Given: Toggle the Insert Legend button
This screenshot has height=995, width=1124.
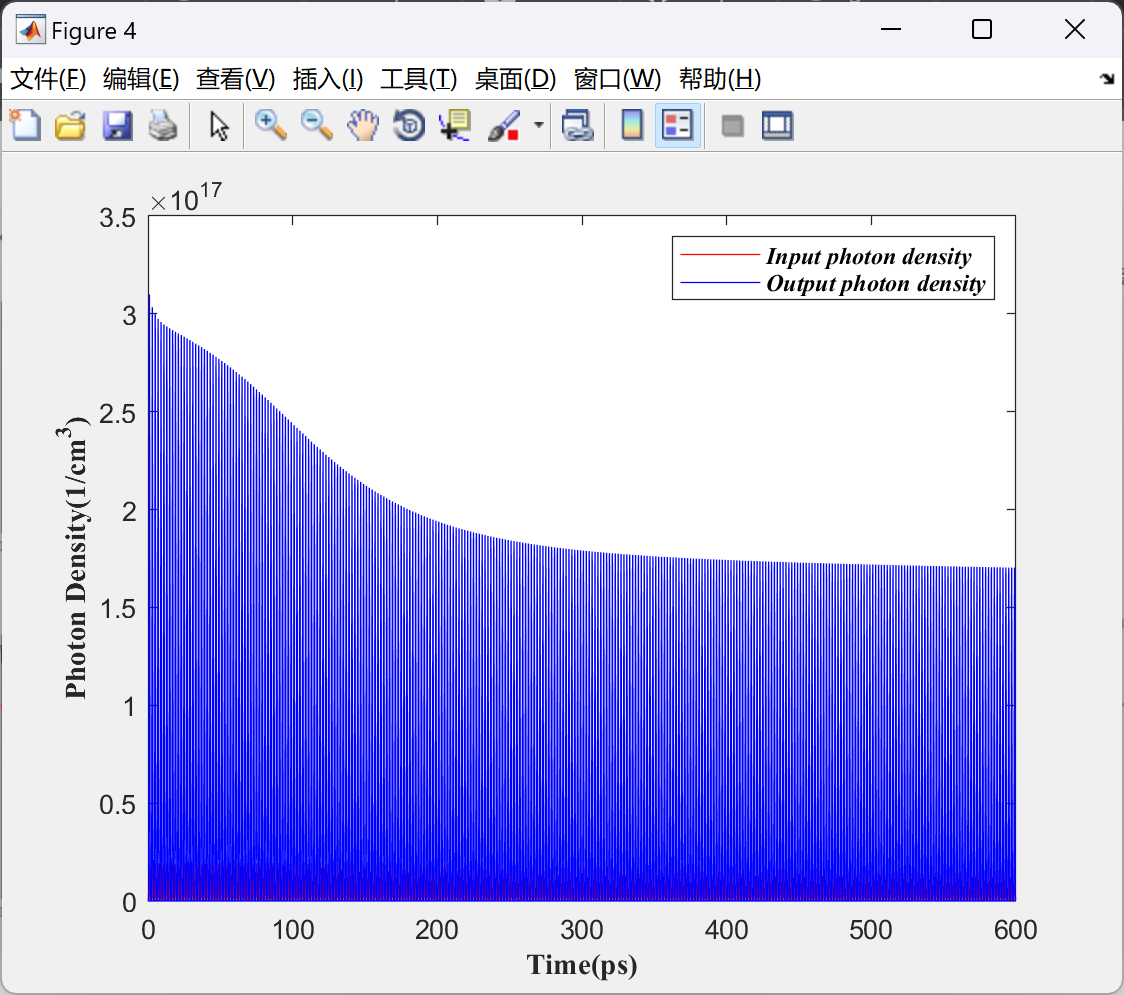Looking at the screenshot, I should [x=677, y=125].
